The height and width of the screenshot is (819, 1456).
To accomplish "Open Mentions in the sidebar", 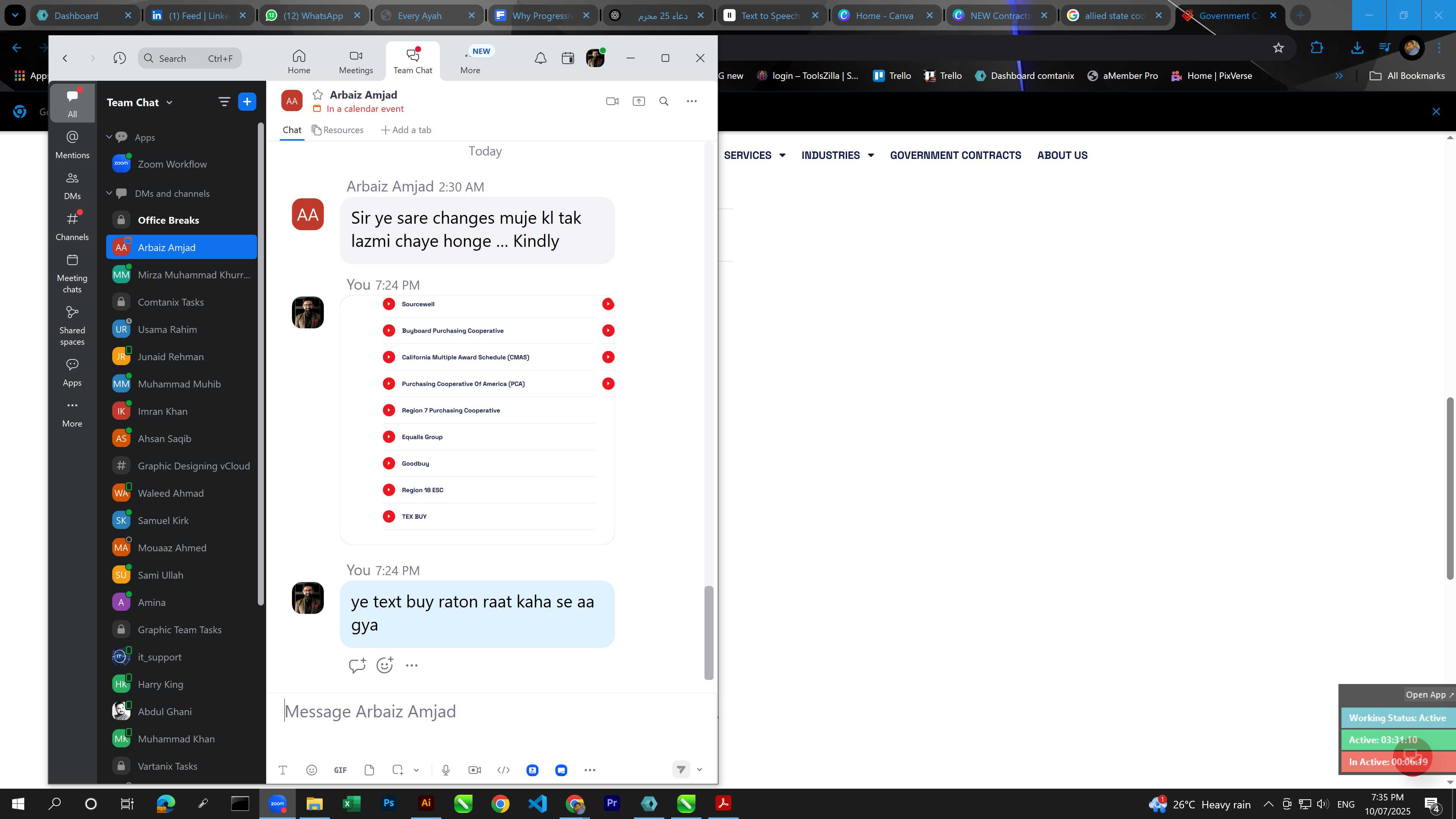I will 72,145.
